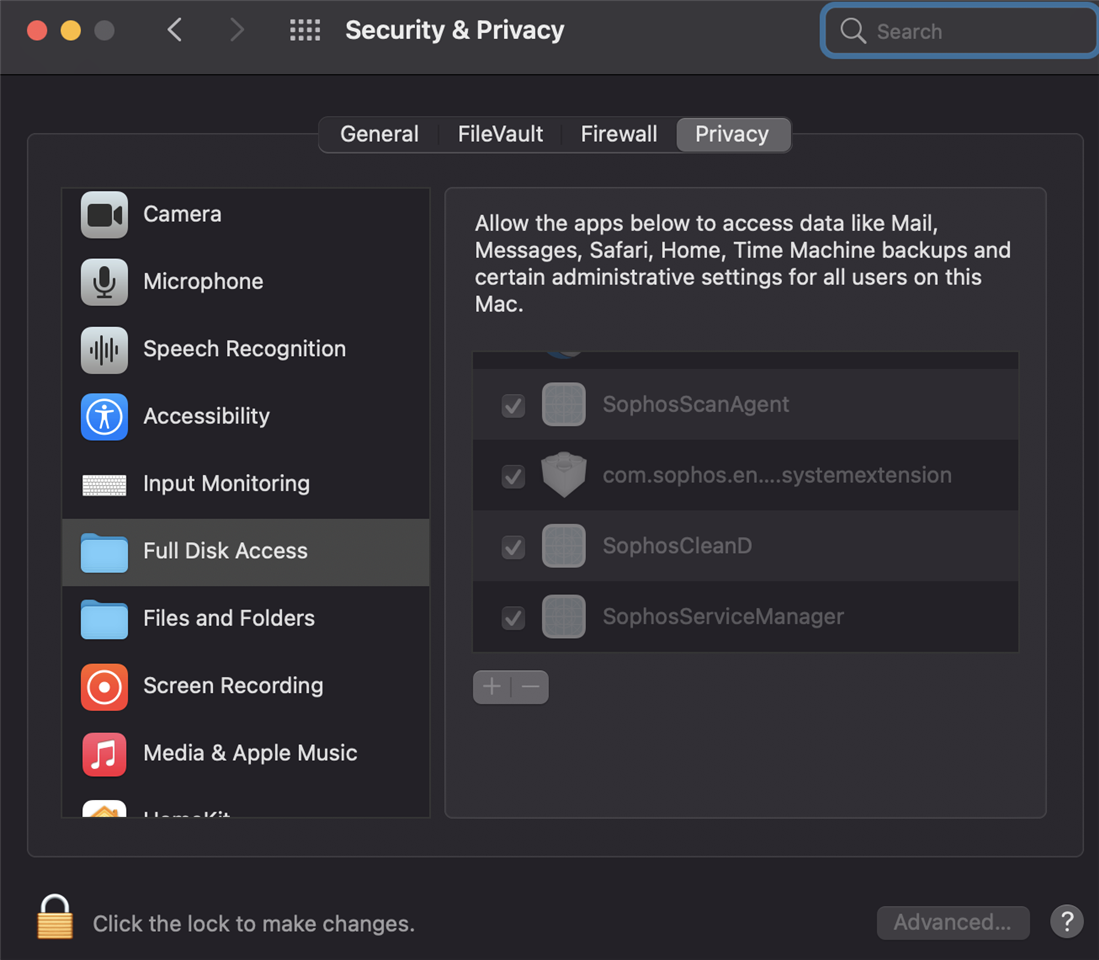Click the SophosScanAgent app icon
The image size is (1099, 960).
click(564, 404)
